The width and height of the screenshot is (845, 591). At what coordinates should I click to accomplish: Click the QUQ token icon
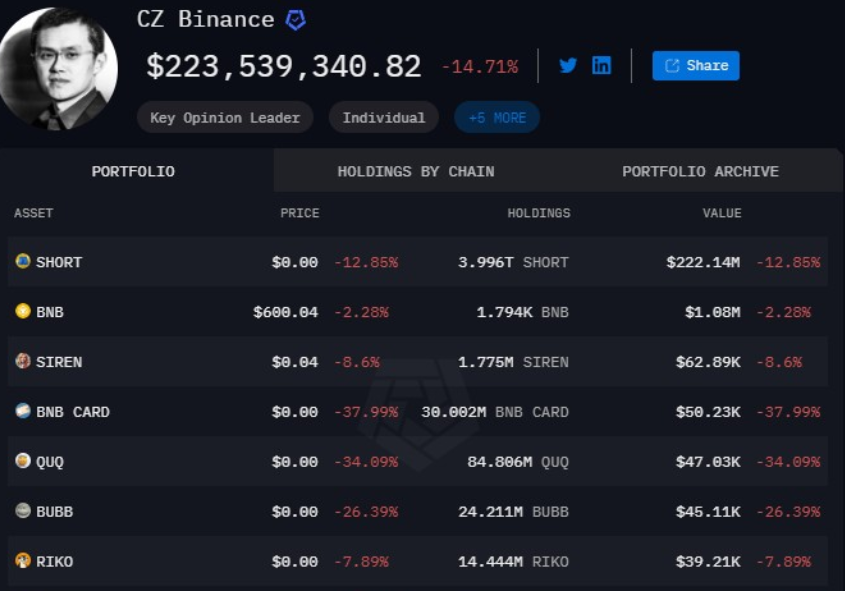click(23, 461)
